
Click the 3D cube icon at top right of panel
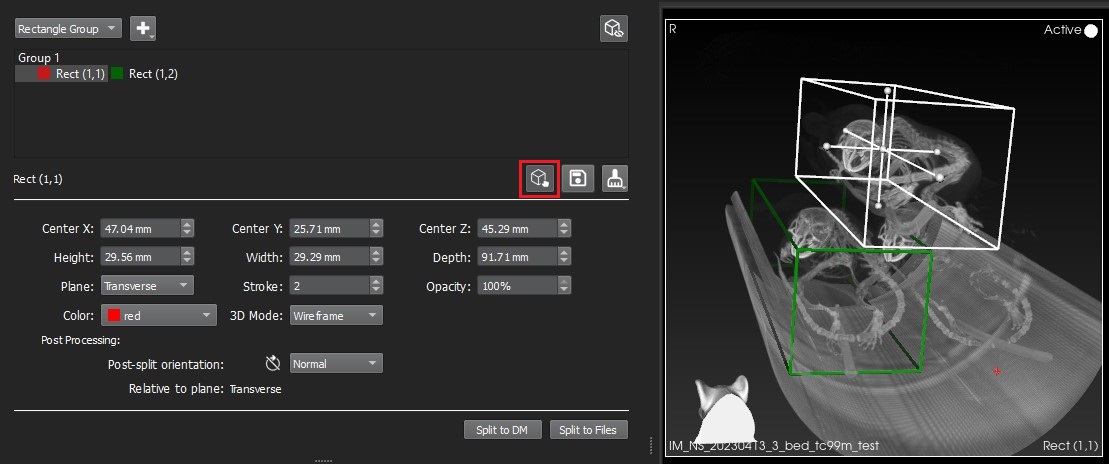pyautogui.click(x=614, y=29)
